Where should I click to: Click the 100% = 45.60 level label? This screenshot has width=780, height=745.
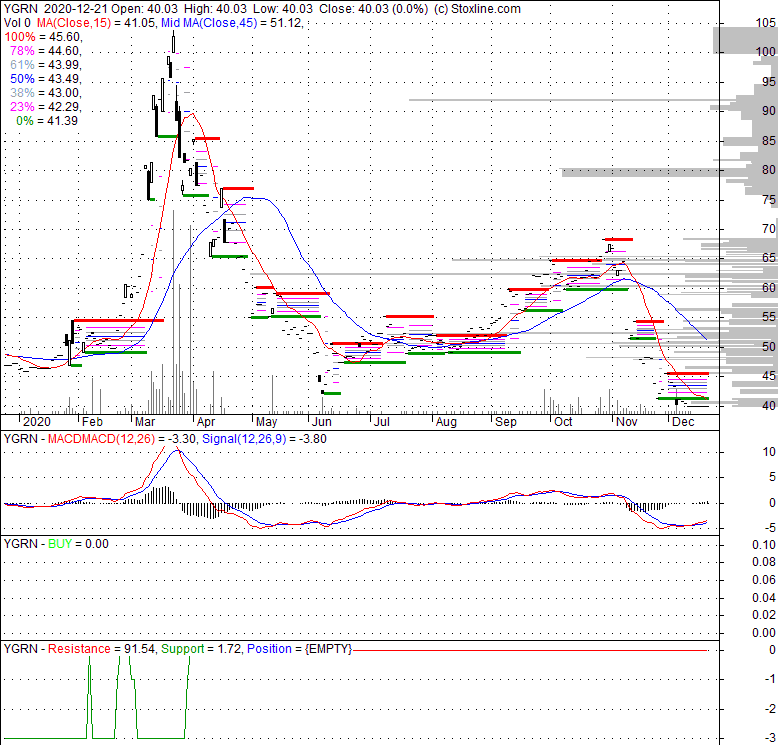tap(42, 37)
